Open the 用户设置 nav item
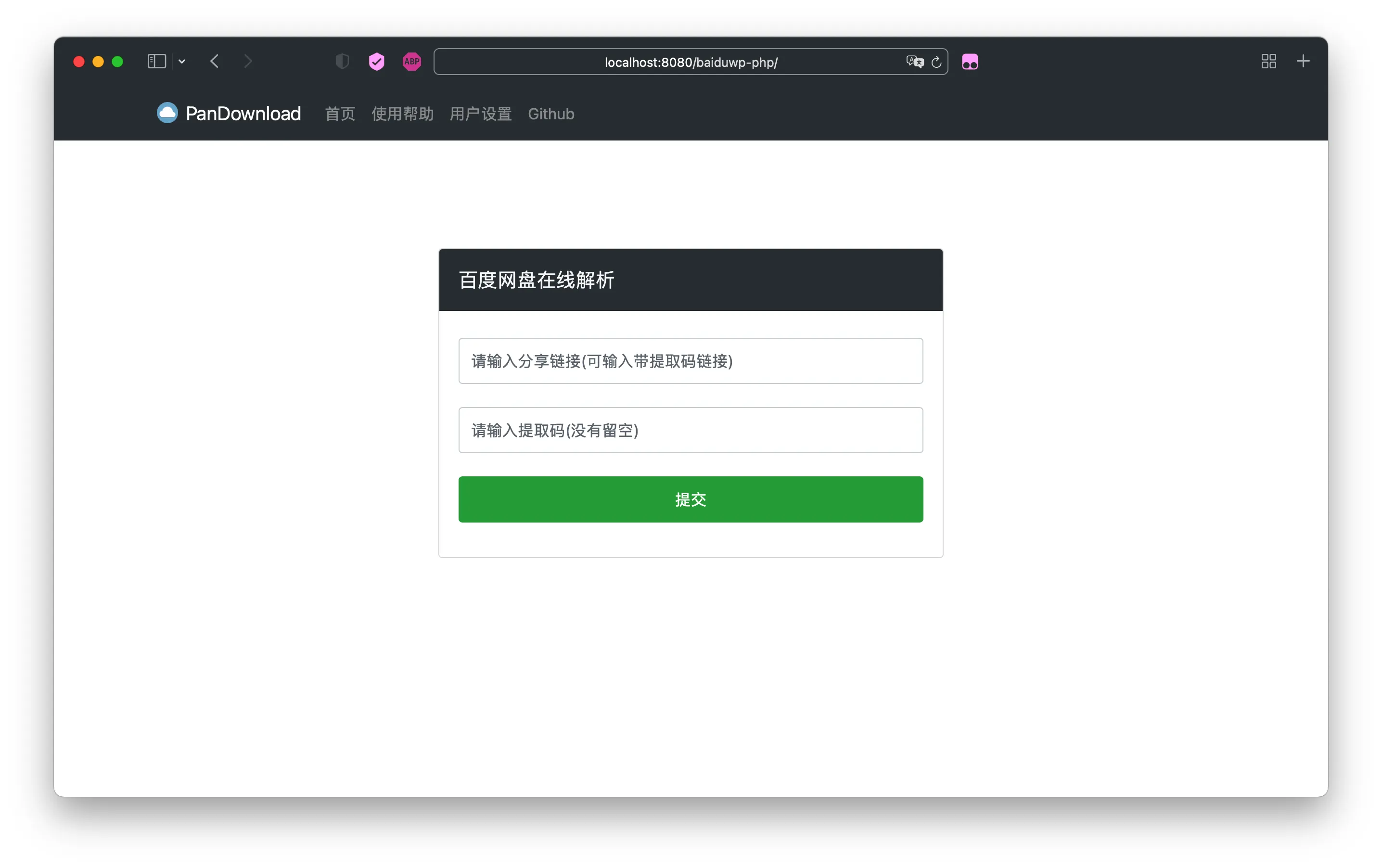The image size is (1382, 868). (481, 114)
